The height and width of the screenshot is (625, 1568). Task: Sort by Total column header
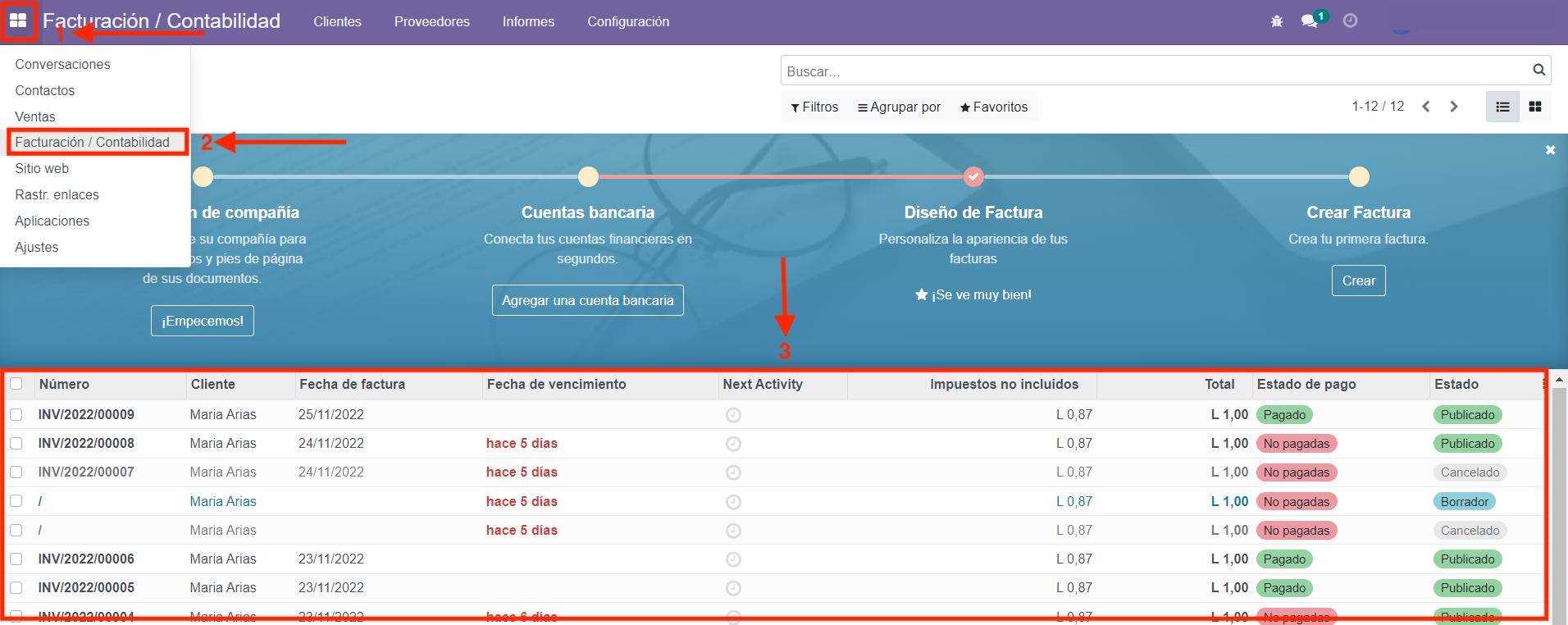[1219, 384]
